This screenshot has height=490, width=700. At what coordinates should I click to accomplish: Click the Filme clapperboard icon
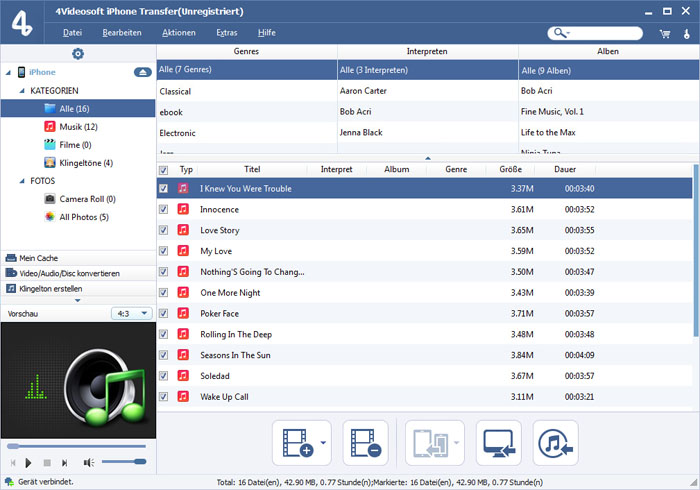click(50, 145)
